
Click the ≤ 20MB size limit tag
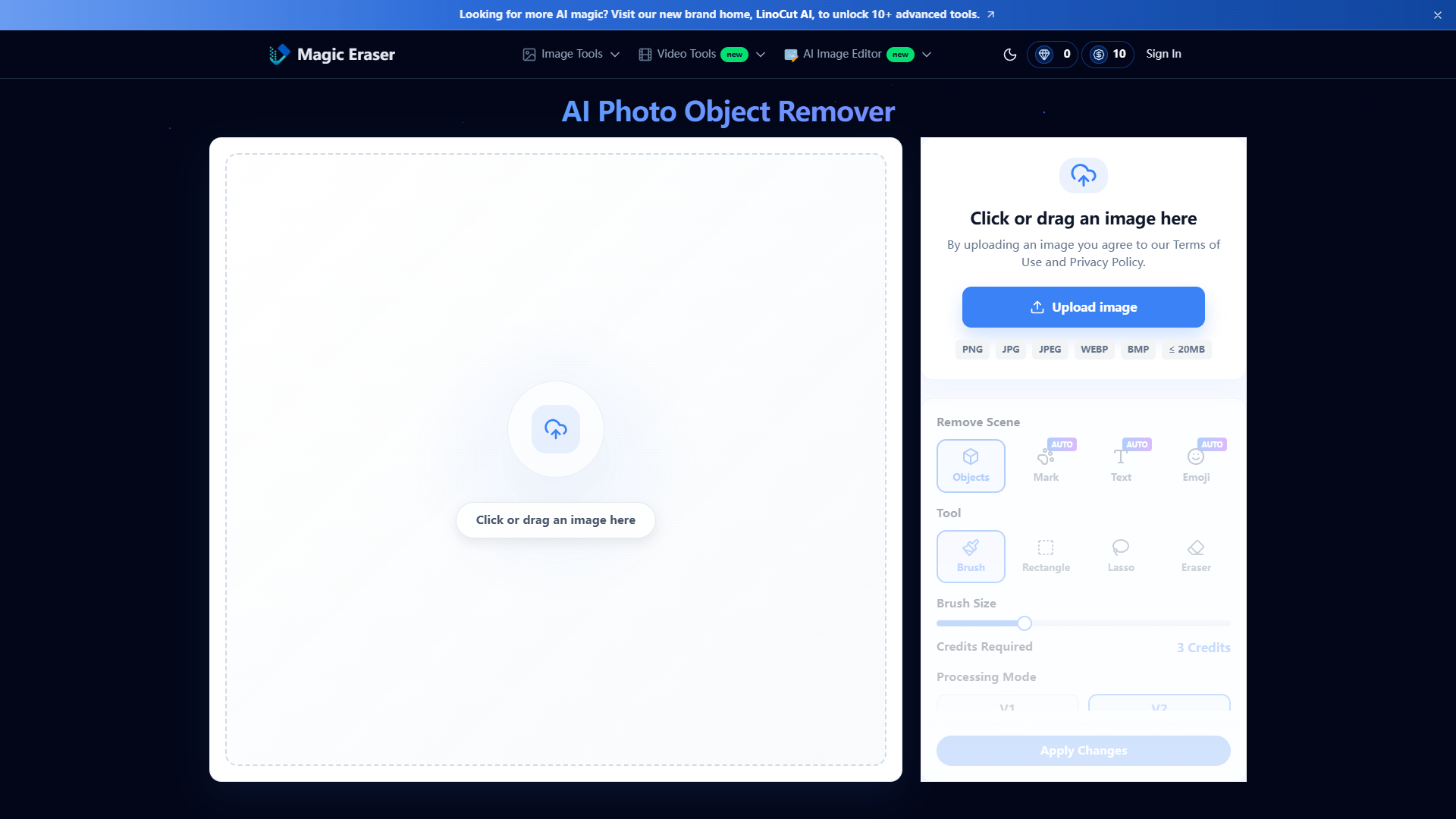1187,350
